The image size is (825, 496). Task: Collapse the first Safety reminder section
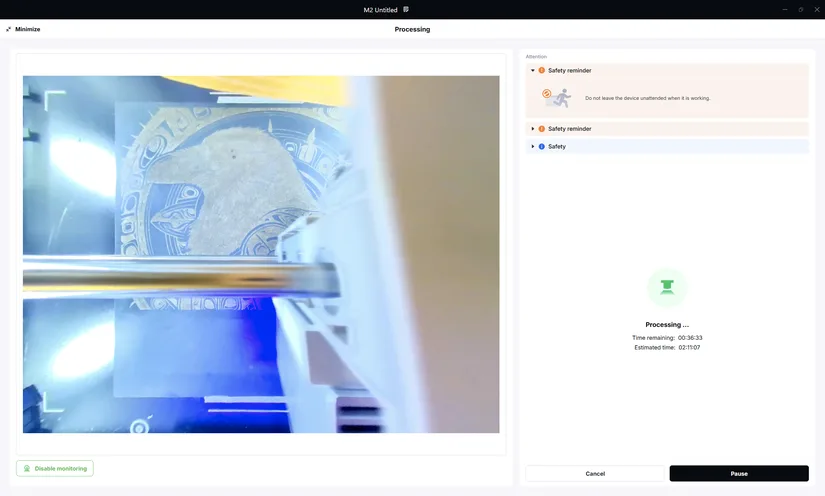(x=532, y=70)
